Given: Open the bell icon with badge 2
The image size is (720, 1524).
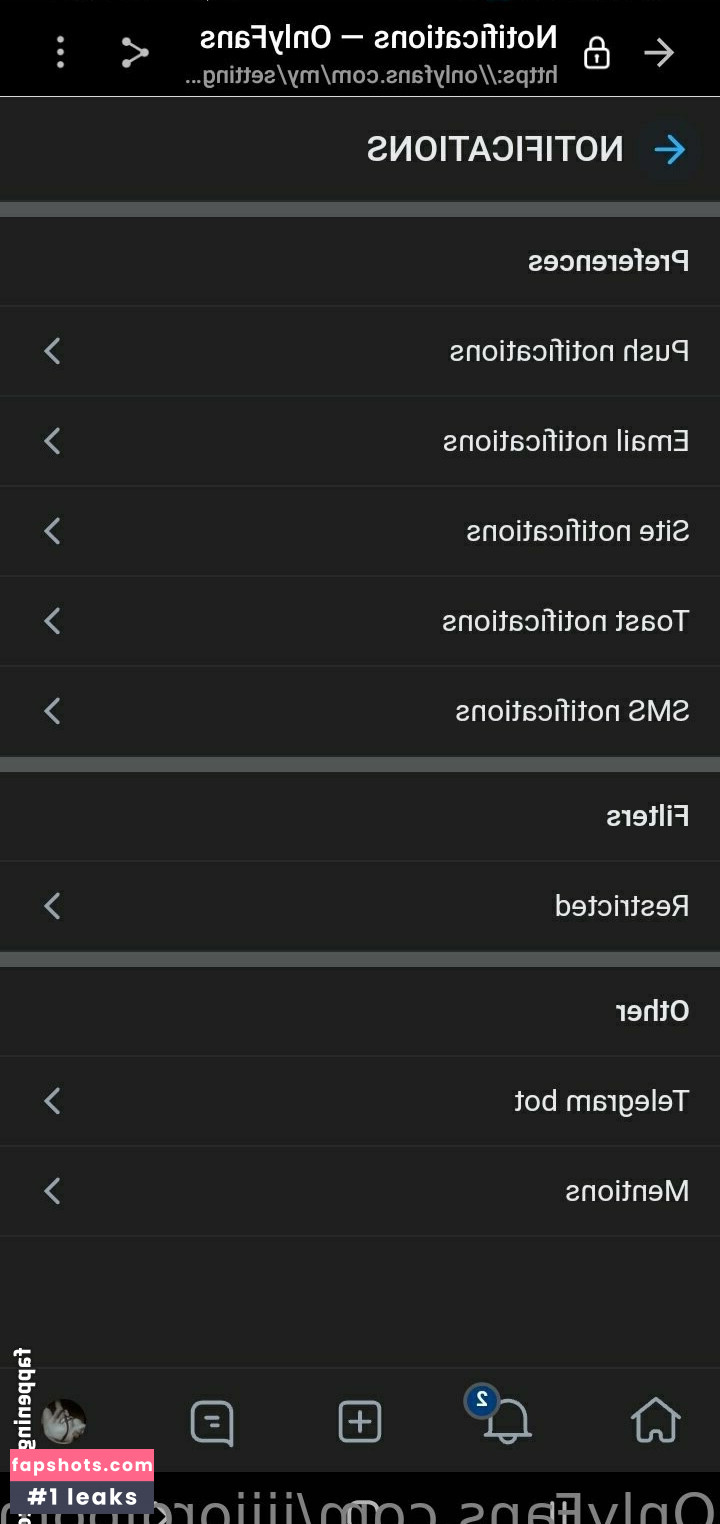Looking at the screenshot, I should 506,1420.
